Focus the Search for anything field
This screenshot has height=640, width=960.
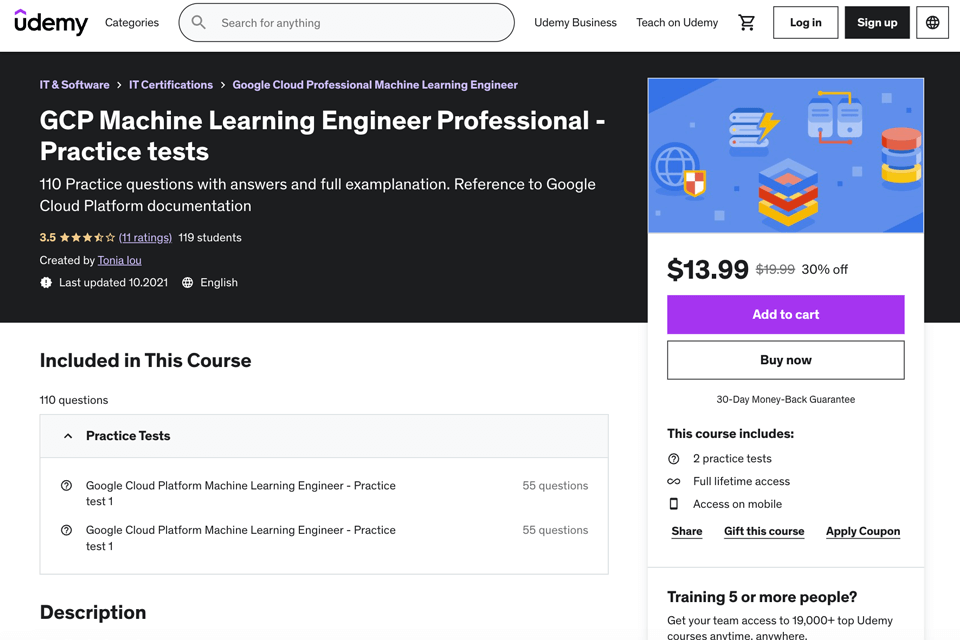pyautogui.click(x=347, y=23)
